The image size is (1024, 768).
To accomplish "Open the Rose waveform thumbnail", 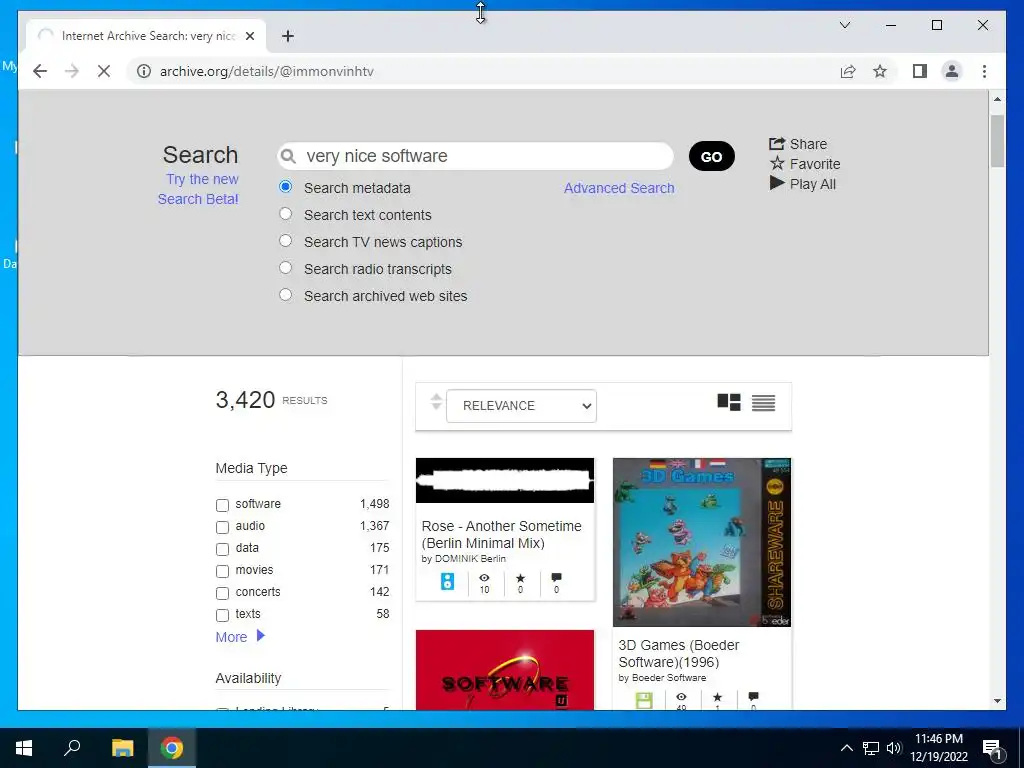I will point(505,480).
